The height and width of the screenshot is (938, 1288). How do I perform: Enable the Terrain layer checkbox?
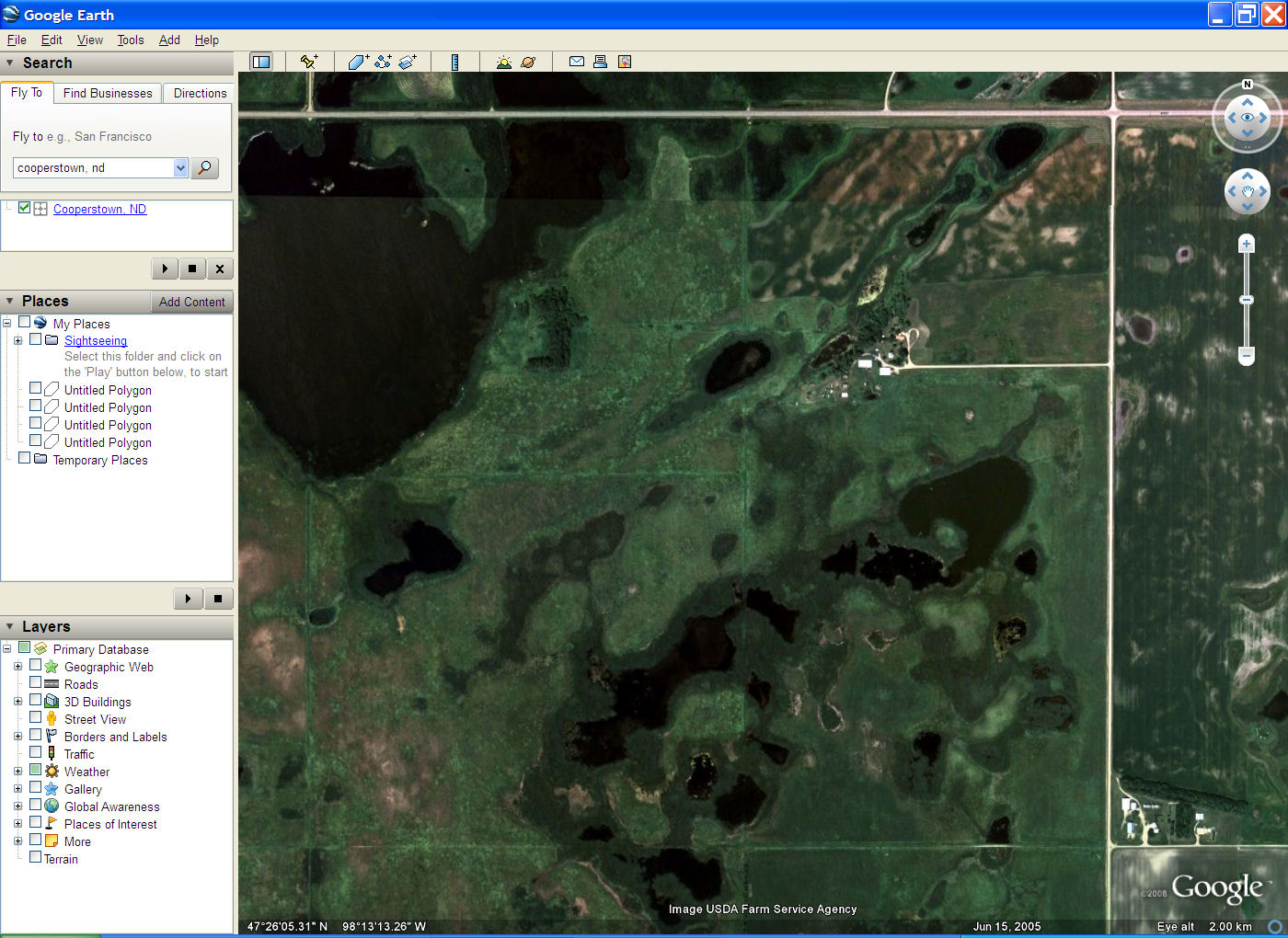pos(36,857)
